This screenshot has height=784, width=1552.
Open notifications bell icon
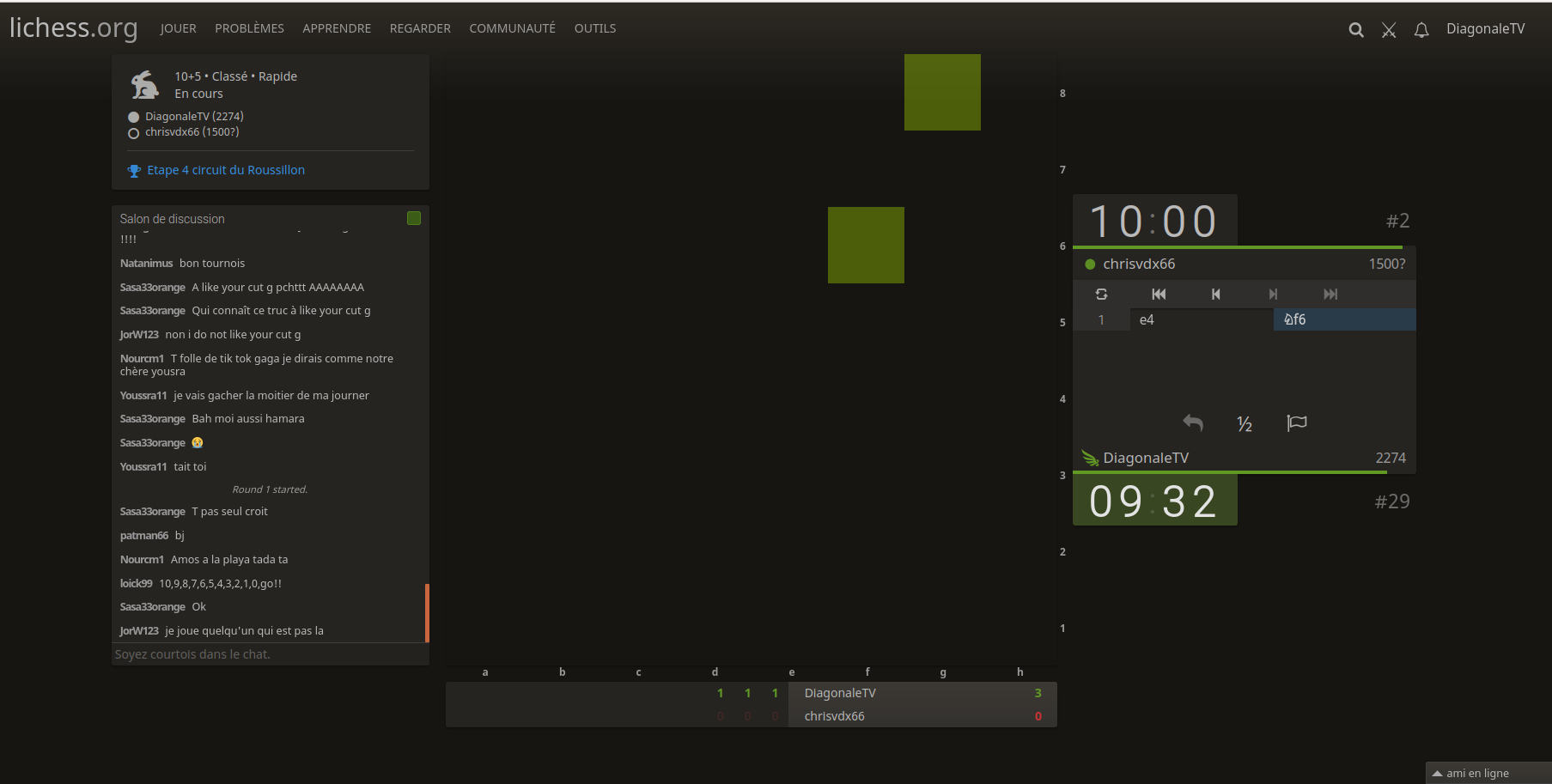(x=1421, y=30)
